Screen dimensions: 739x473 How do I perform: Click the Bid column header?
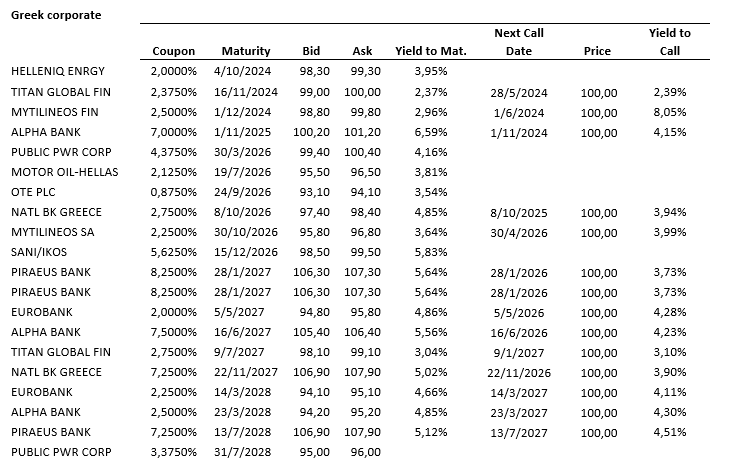(x=311, y=51)
